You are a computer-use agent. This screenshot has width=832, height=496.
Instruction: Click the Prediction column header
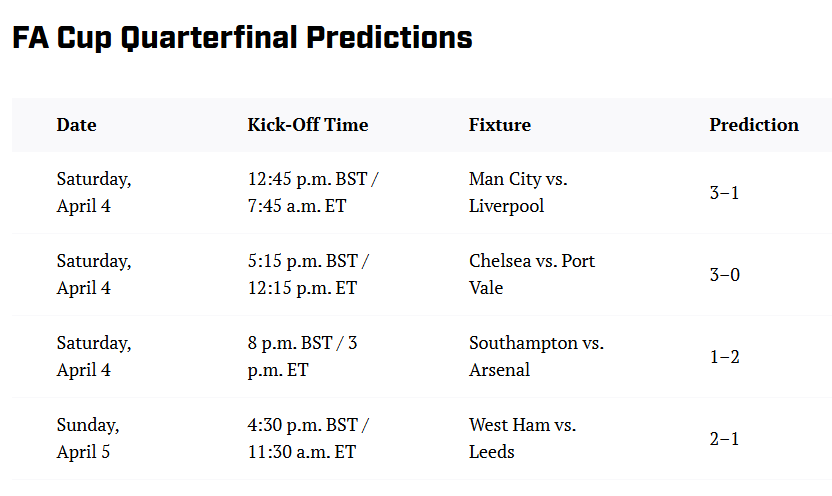pos(753,125)
